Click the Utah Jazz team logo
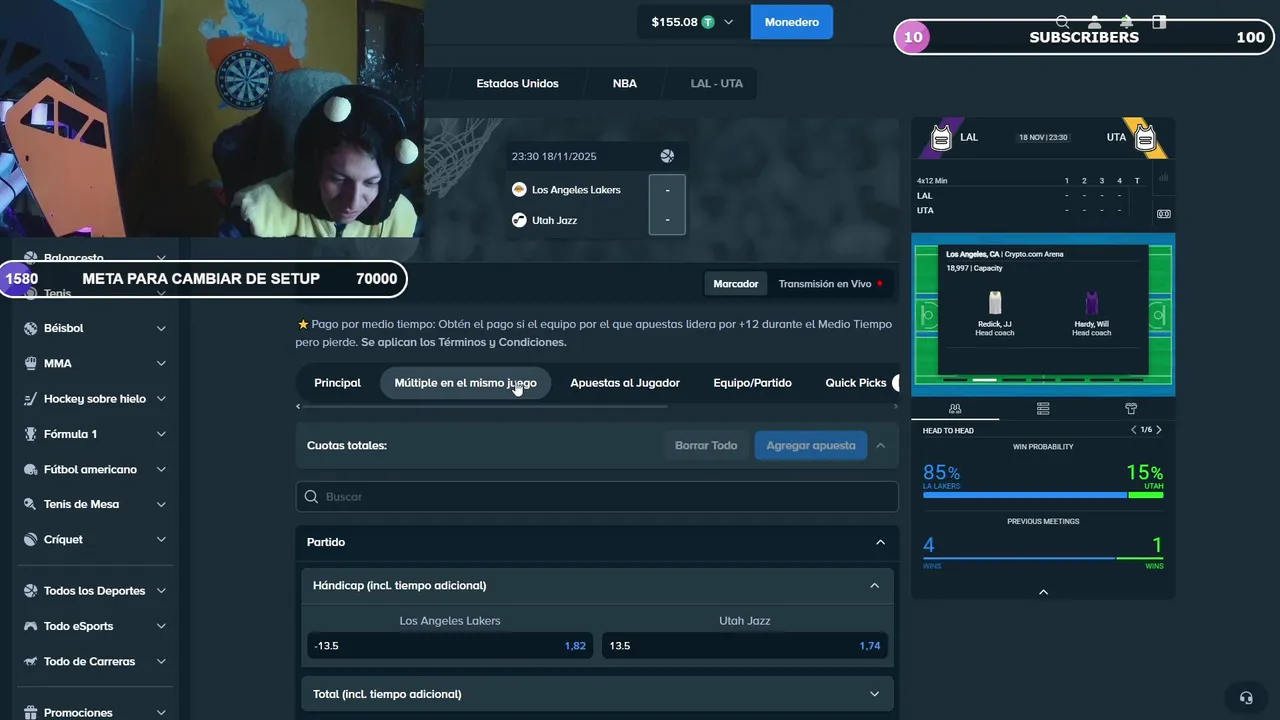1280x720 pixels. (x=519, y=220)
